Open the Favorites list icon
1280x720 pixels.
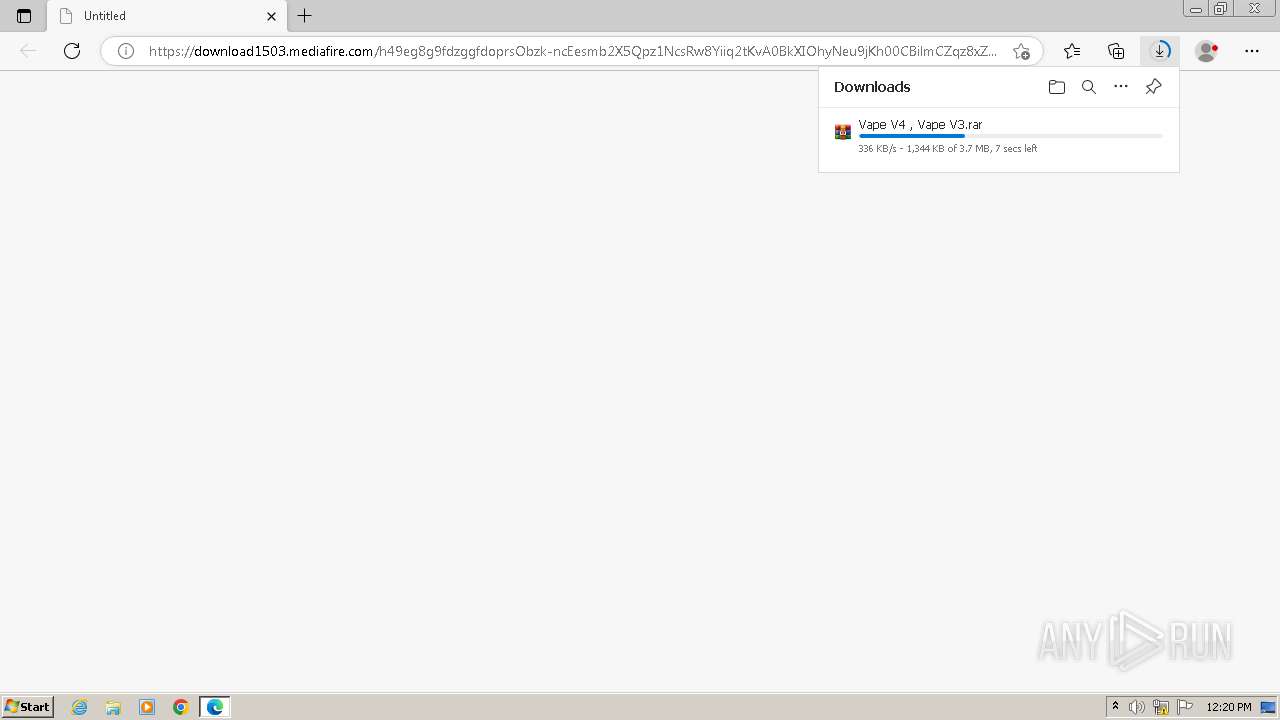pyautogui.click(x=1072, y=51)
